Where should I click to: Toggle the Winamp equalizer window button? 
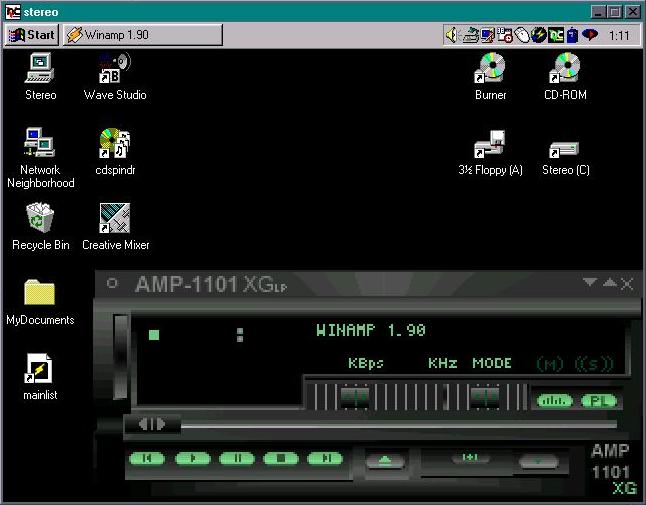555,400
